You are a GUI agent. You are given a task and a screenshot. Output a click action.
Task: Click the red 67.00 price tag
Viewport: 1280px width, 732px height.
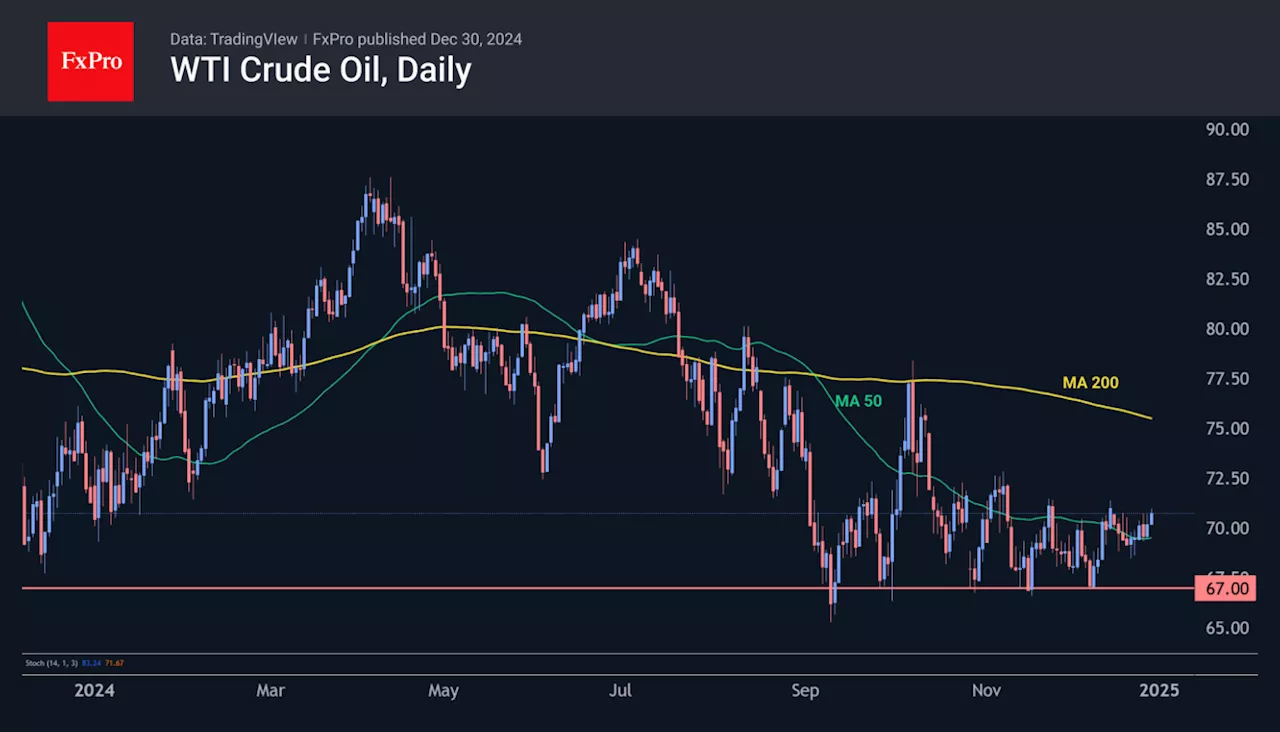pyautogui.click(x=1225, y=589)
